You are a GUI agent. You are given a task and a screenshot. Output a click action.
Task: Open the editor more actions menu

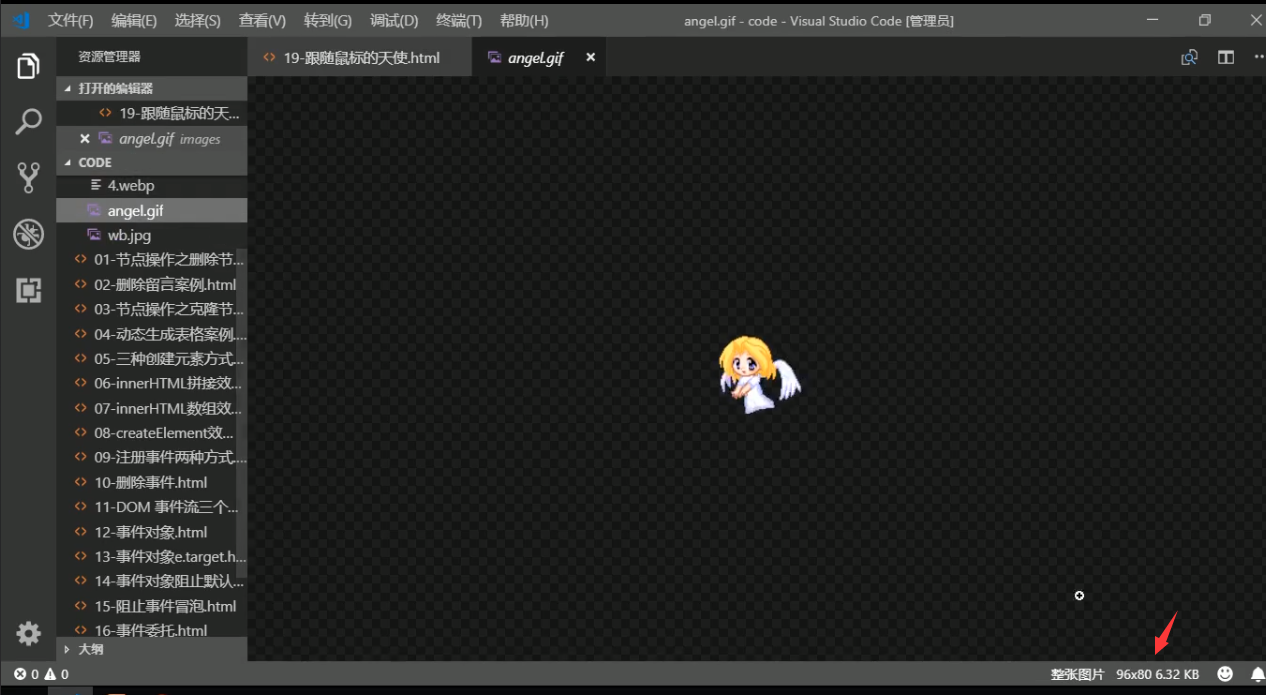click(x=1258, y=57)
